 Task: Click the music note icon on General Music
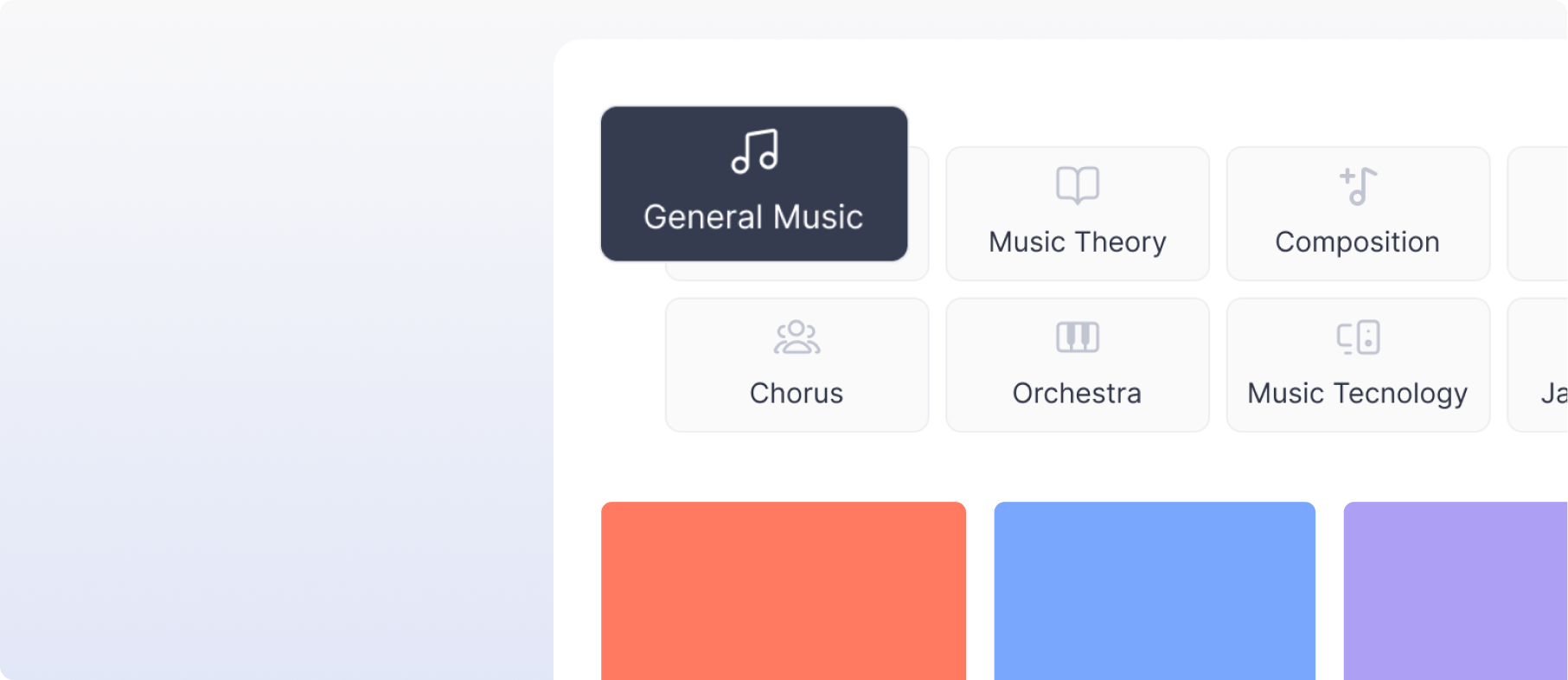(754, 154)
